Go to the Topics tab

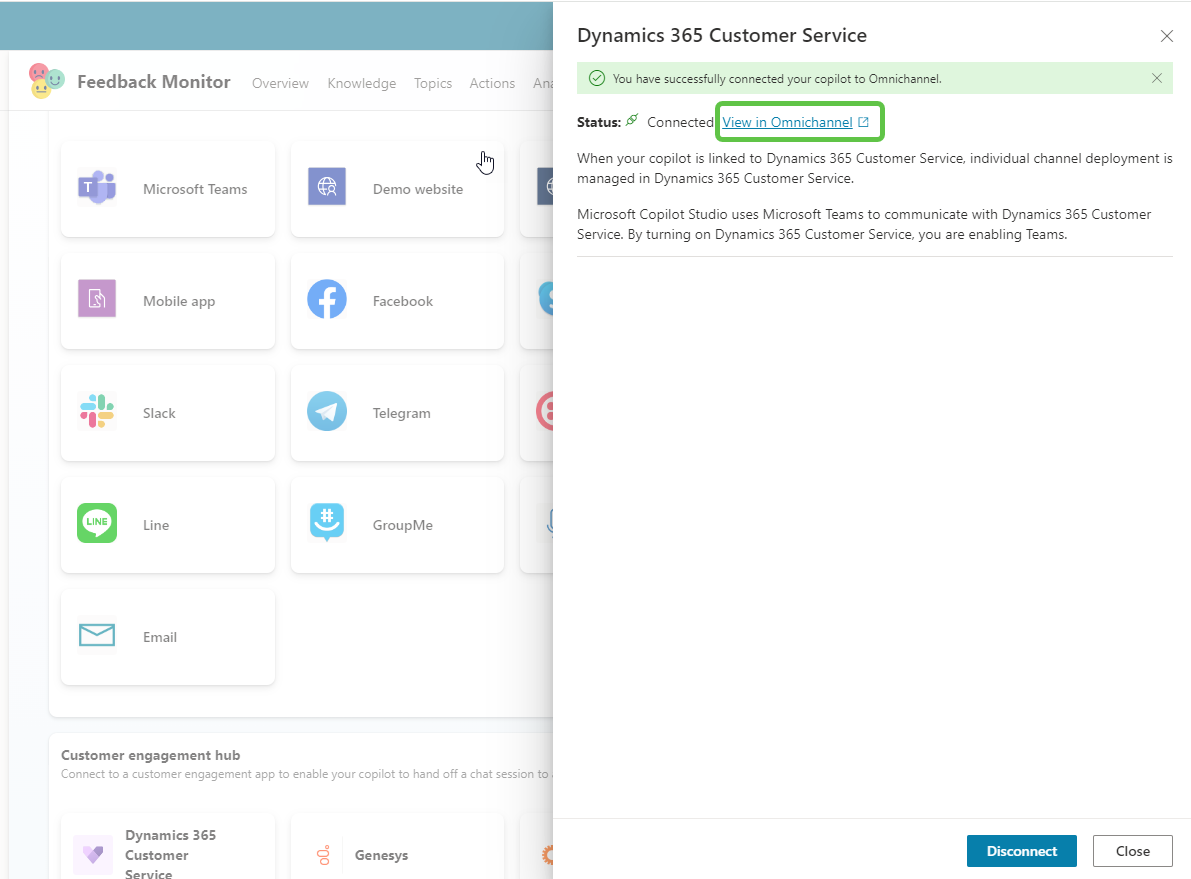433,83
